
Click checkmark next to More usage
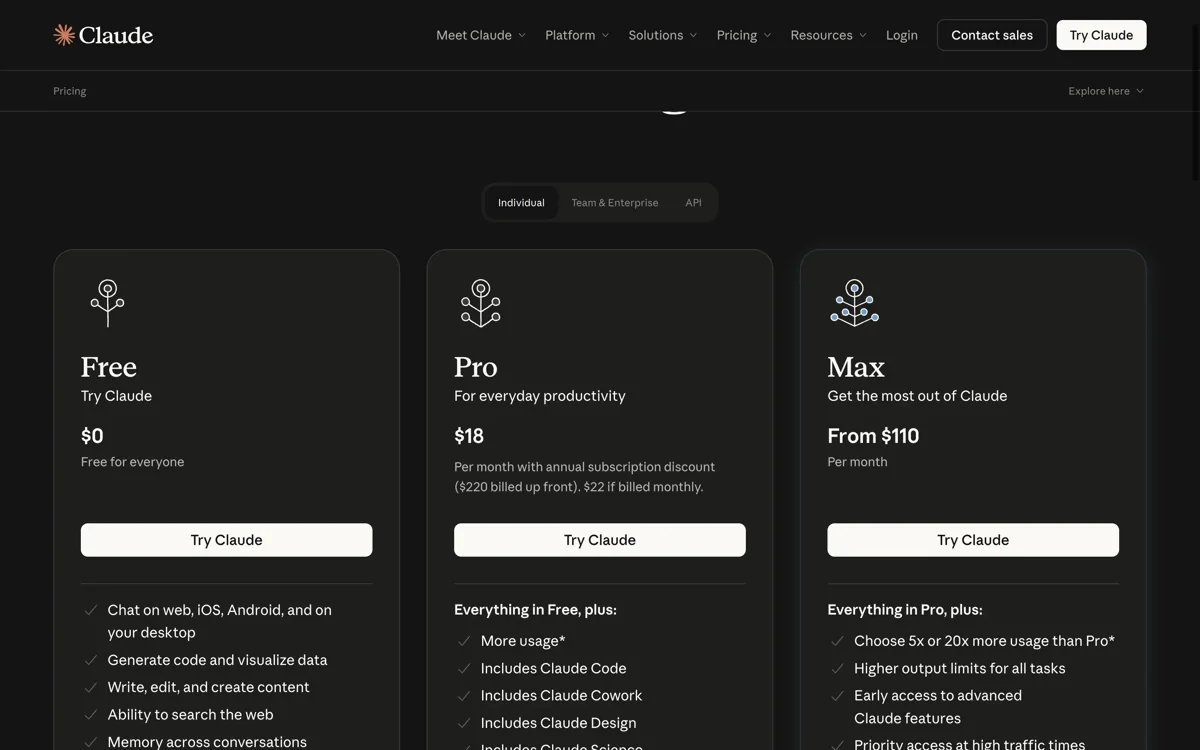tap(464, 641)
